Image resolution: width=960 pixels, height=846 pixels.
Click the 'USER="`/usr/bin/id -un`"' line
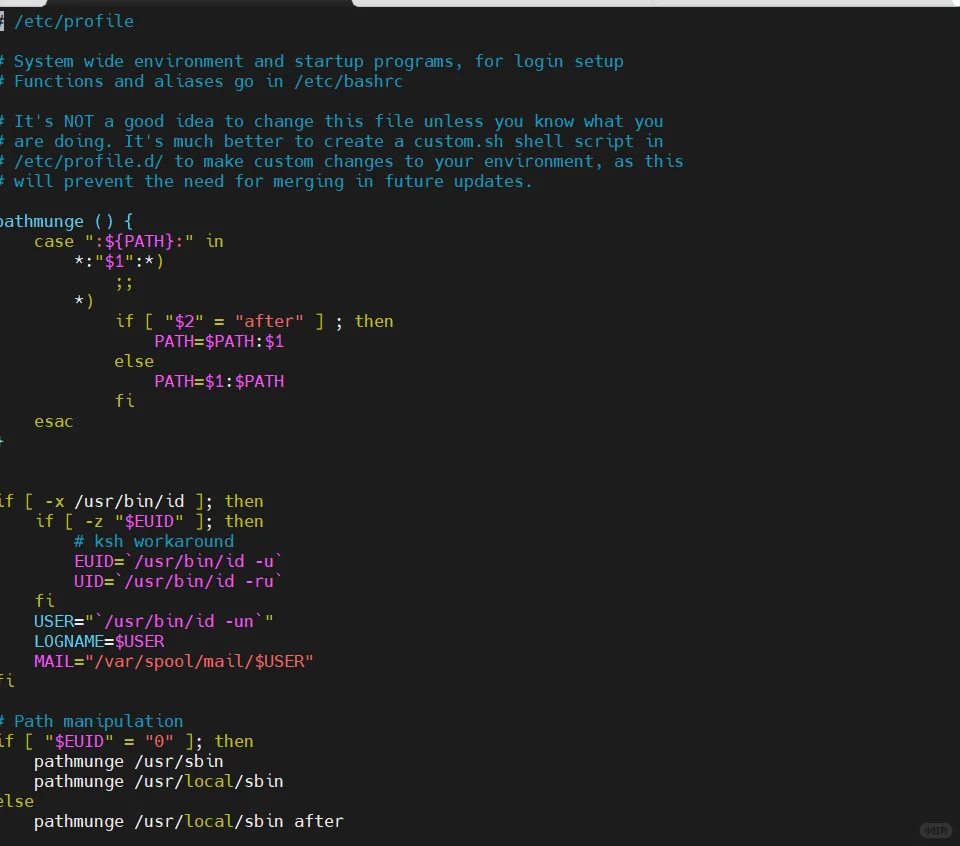point(154,621)
